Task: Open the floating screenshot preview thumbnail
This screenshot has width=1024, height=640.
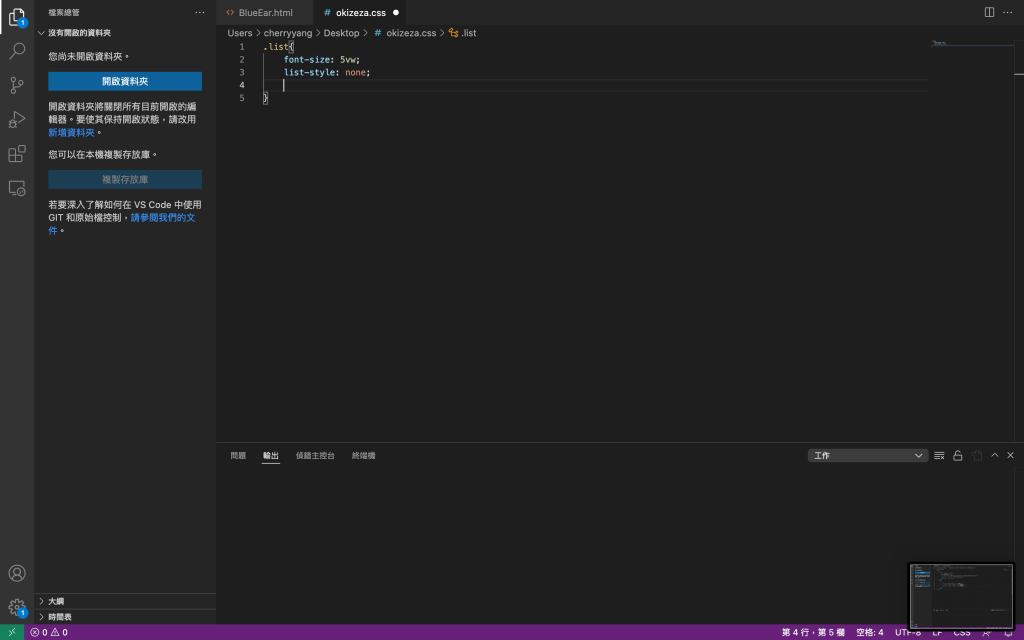Action: click(x=961, y=596)
